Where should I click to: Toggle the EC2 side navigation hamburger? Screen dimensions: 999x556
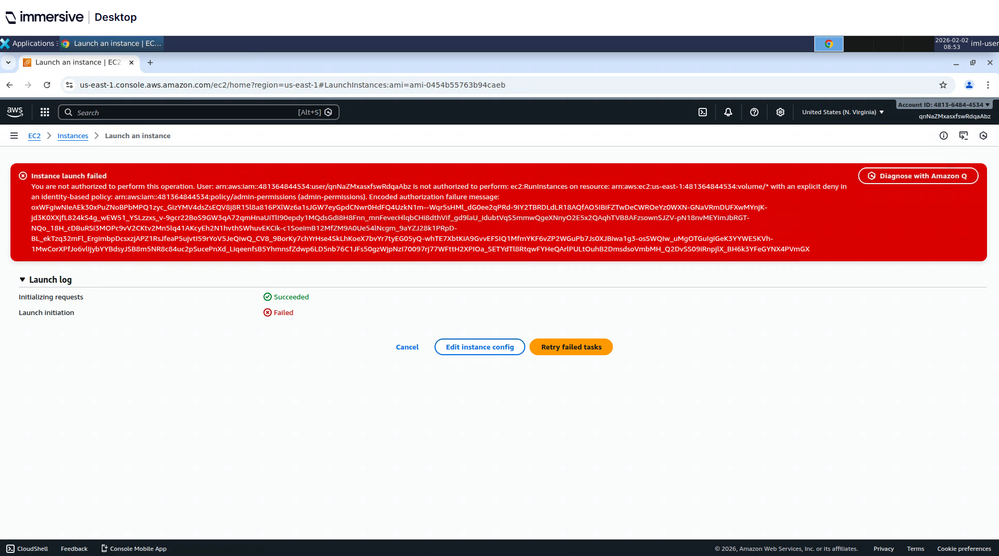coord(14,136)
